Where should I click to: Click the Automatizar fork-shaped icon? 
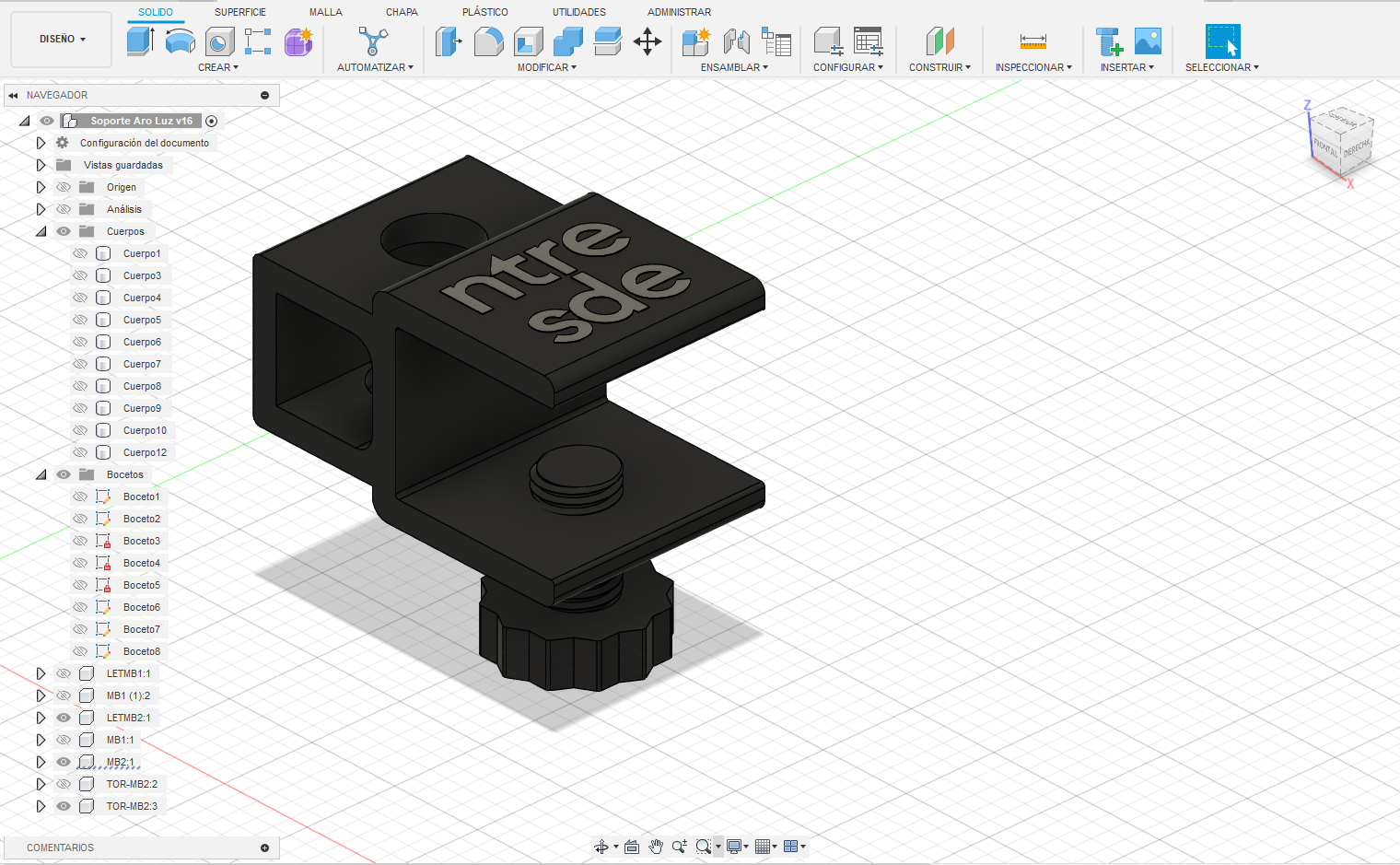[373, 41]
